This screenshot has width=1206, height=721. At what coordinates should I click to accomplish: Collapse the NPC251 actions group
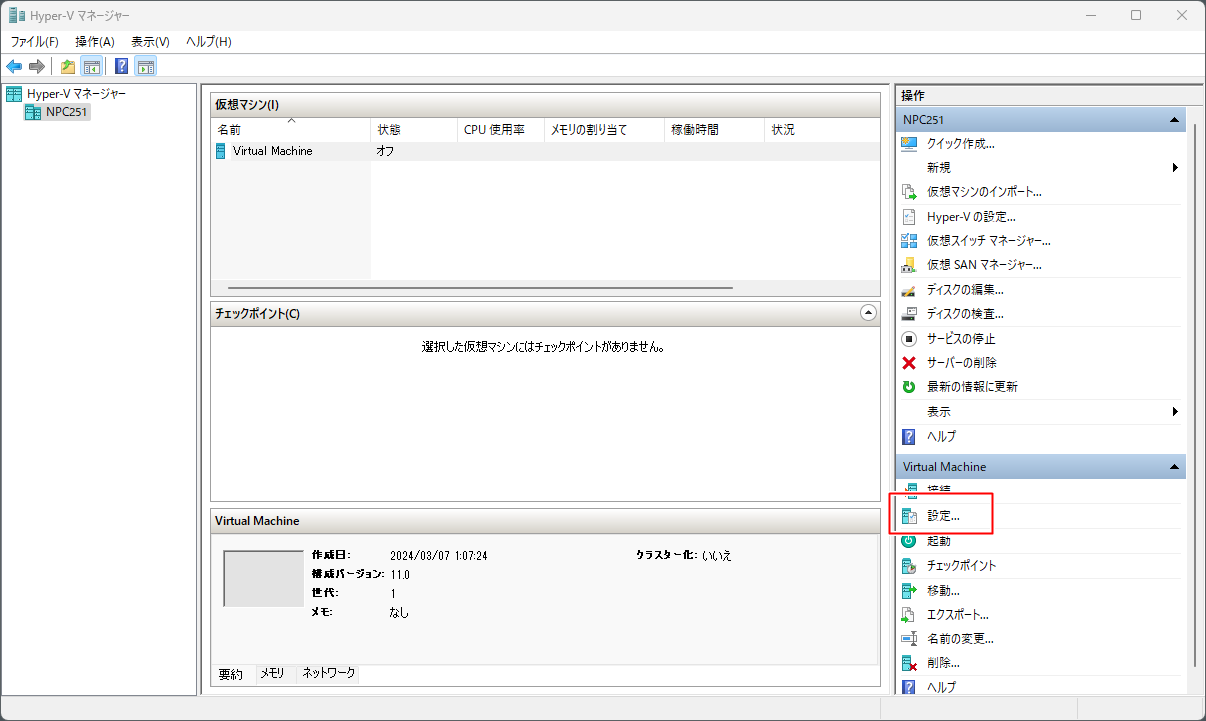[x=1173, y=120]
